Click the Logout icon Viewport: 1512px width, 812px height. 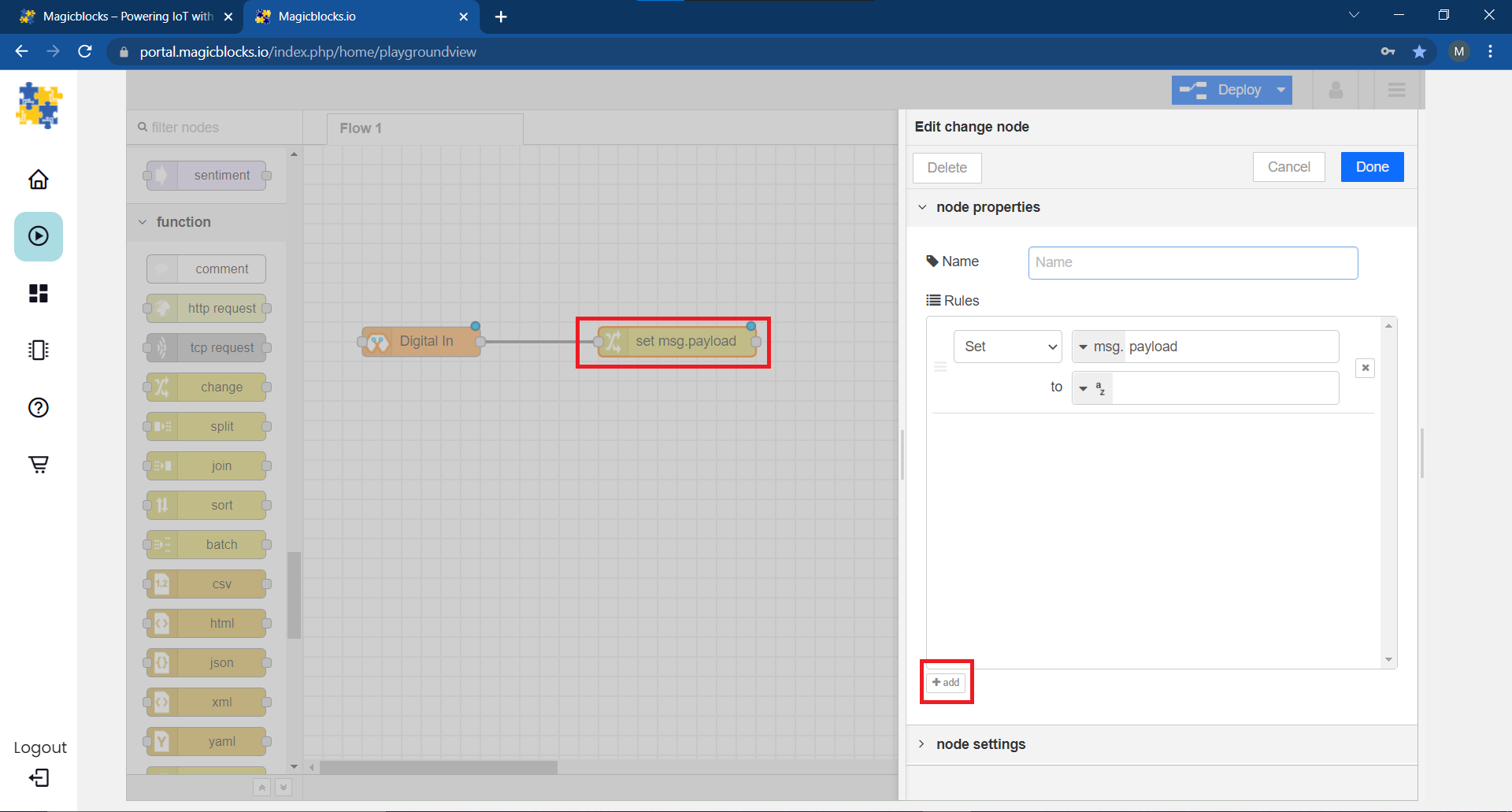click(x=38, y=778)
